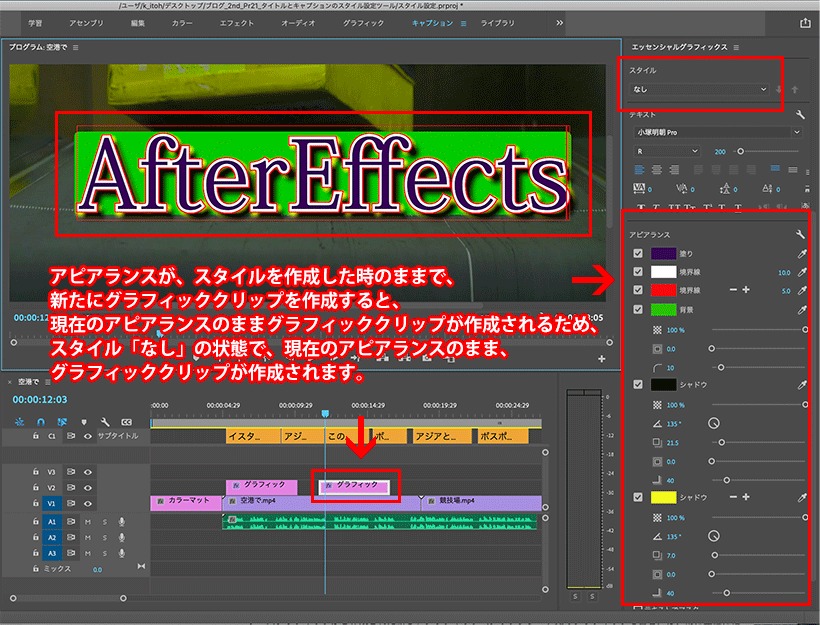Click the timeline timecode 00:00:12:03
This screenshot has height=625, width=820.
(x=40, y=400)
